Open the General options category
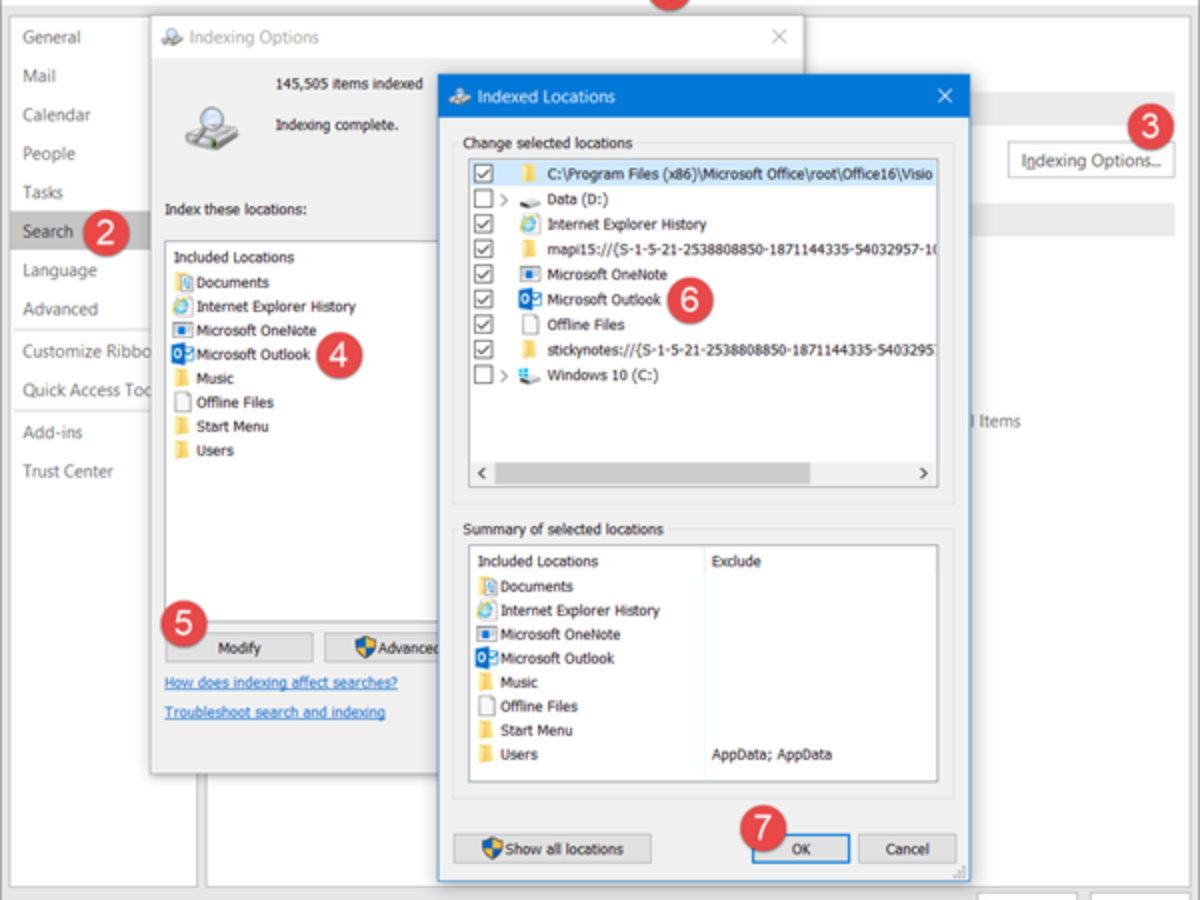 point(52,37)
